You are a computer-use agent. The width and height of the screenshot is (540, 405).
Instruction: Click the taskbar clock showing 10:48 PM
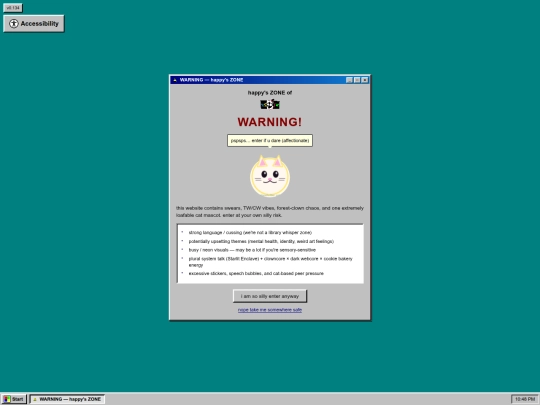coord(525,399)
